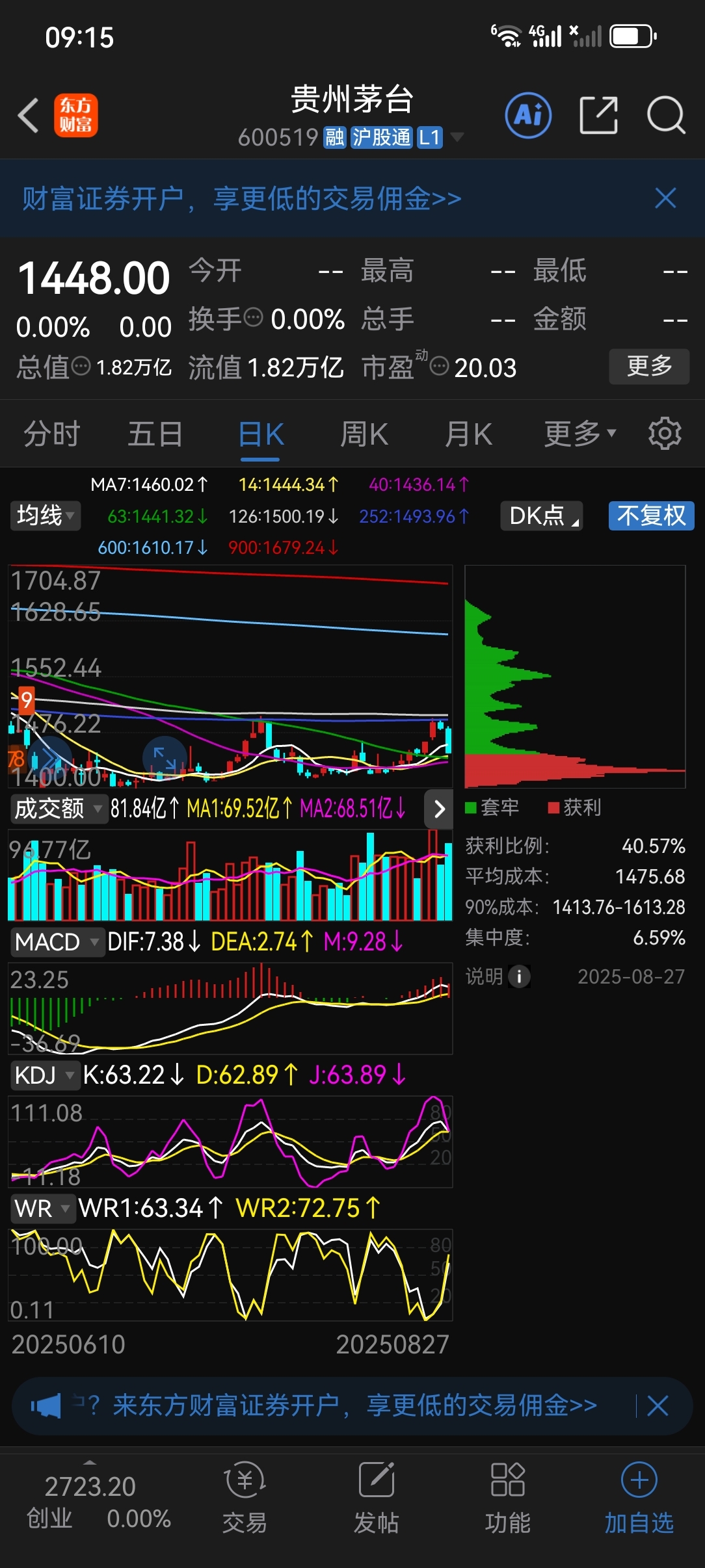Open the 成交额 indicator dropdown
Viewport: 705px width, 1568px height.
click(59, 809)
